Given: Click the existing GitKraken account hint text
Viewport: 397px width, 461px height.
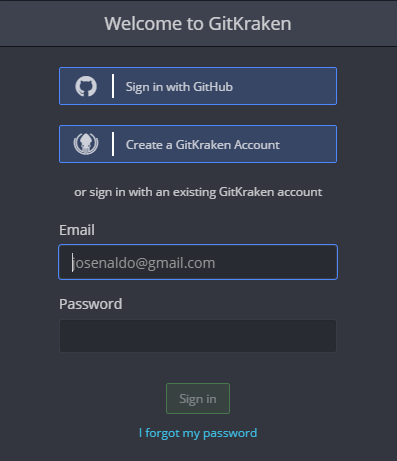Looking at the screenshot, I should (198, 192).
